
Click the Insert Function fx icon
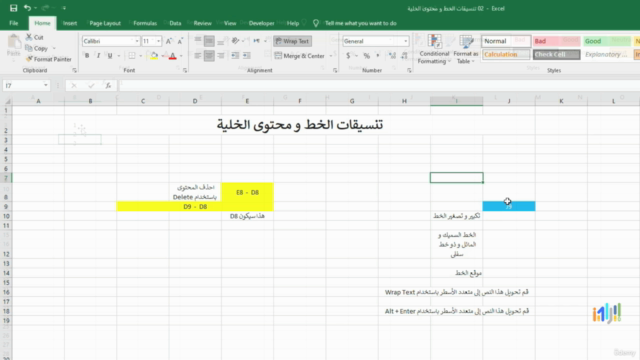click(x=108, y=85)
